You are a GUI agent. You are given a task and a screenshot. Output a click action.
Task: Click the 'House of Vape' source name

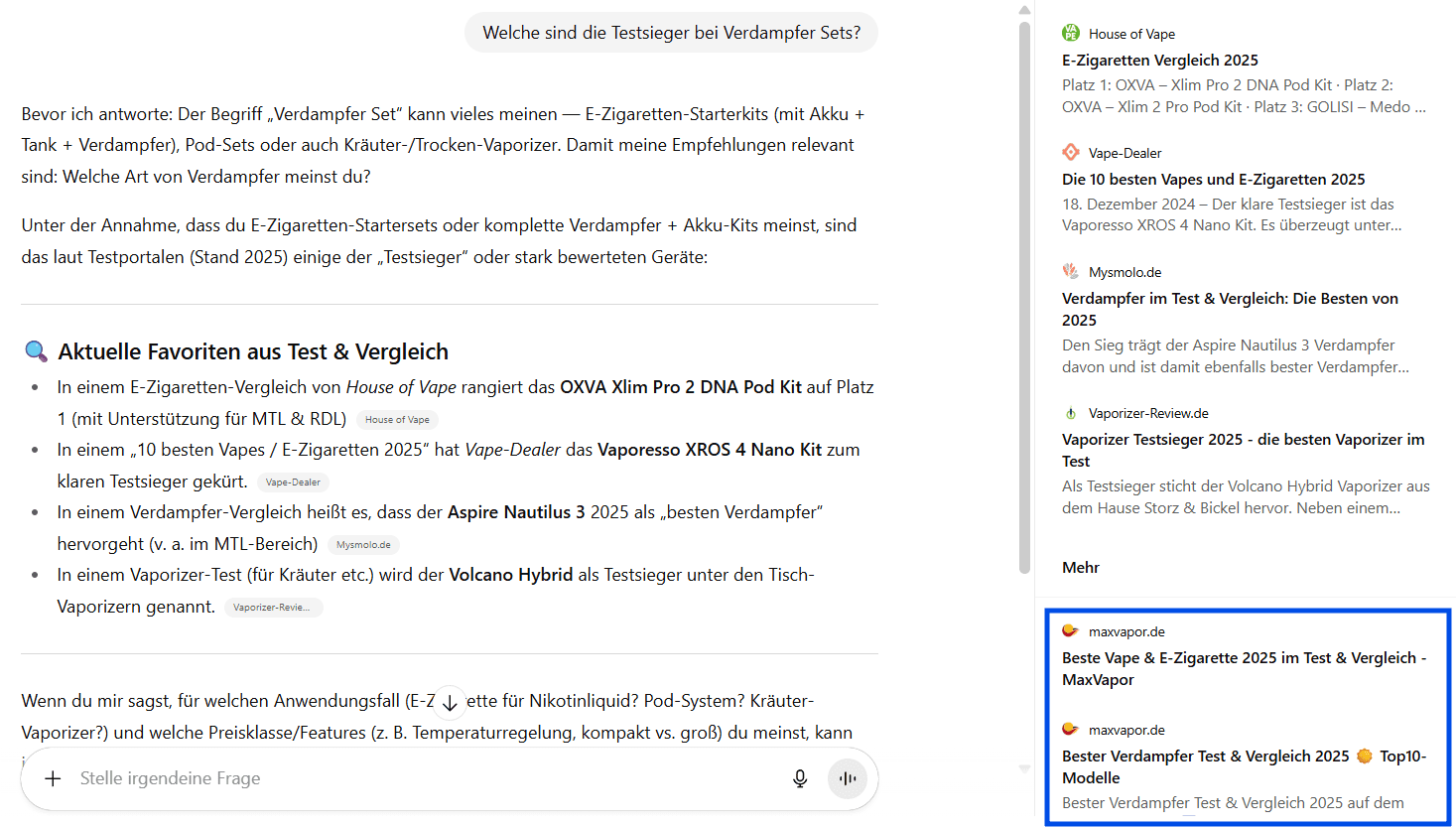[1131, 34]
